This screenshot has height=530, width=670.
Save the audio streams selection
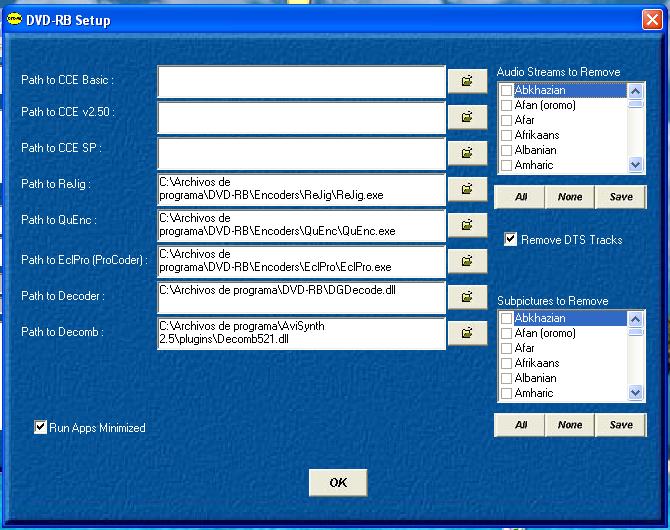621,197
